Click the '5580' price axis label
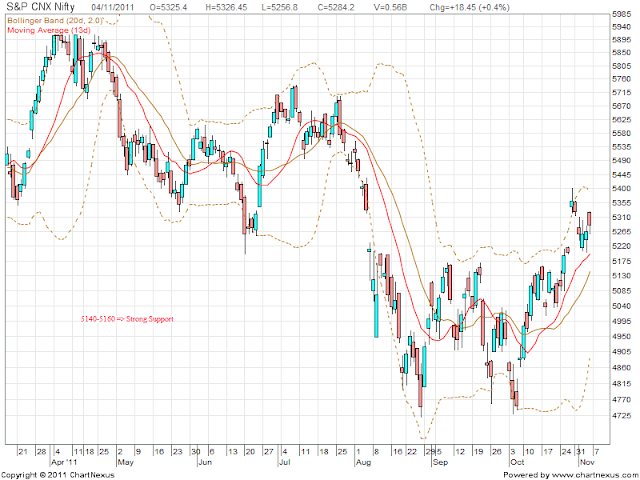 622,133
